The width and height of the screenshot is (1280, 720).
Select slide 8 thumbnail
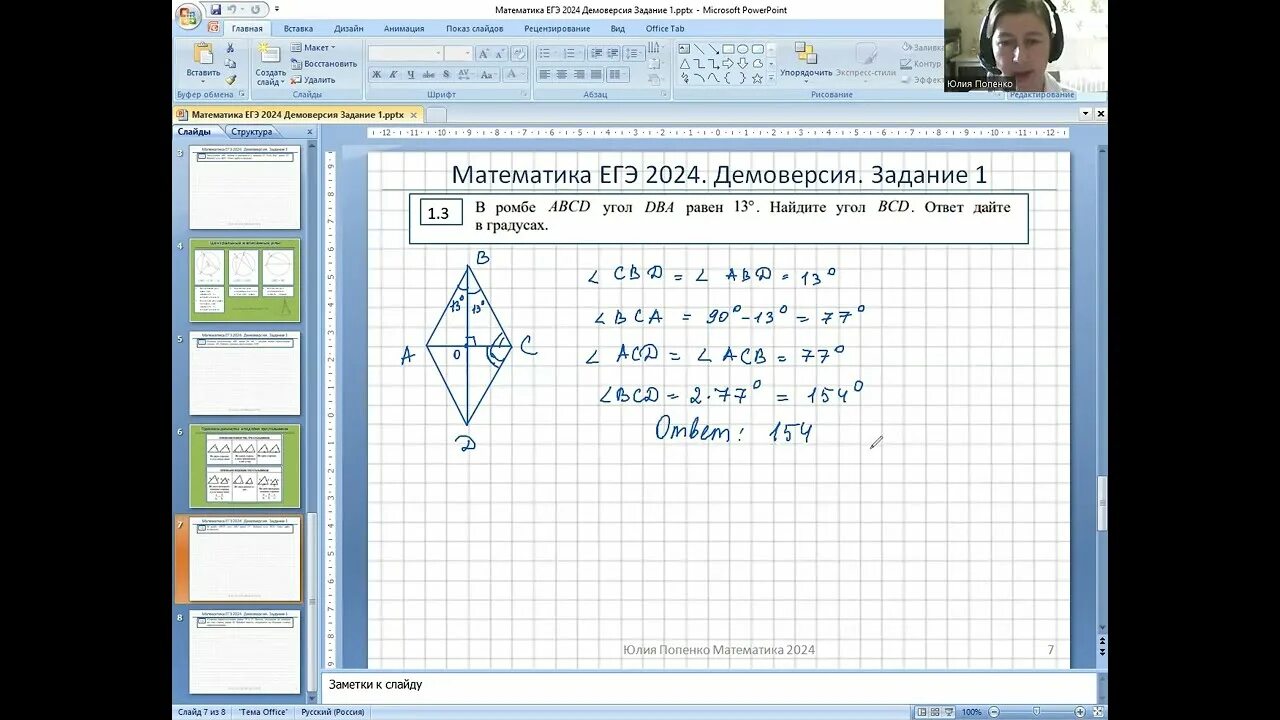pos(245,652)
